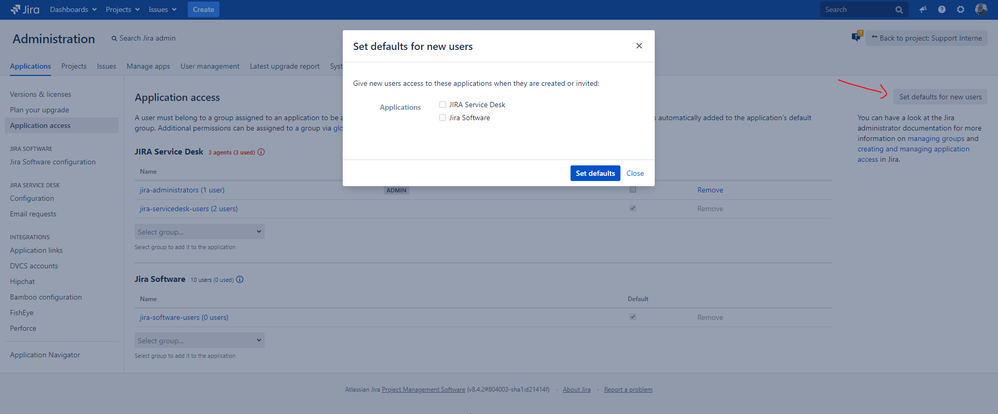998x414 pixels.
Task: Toggle default checkbox for jira-servicedesk-users
Action: [x=633, y=208]
